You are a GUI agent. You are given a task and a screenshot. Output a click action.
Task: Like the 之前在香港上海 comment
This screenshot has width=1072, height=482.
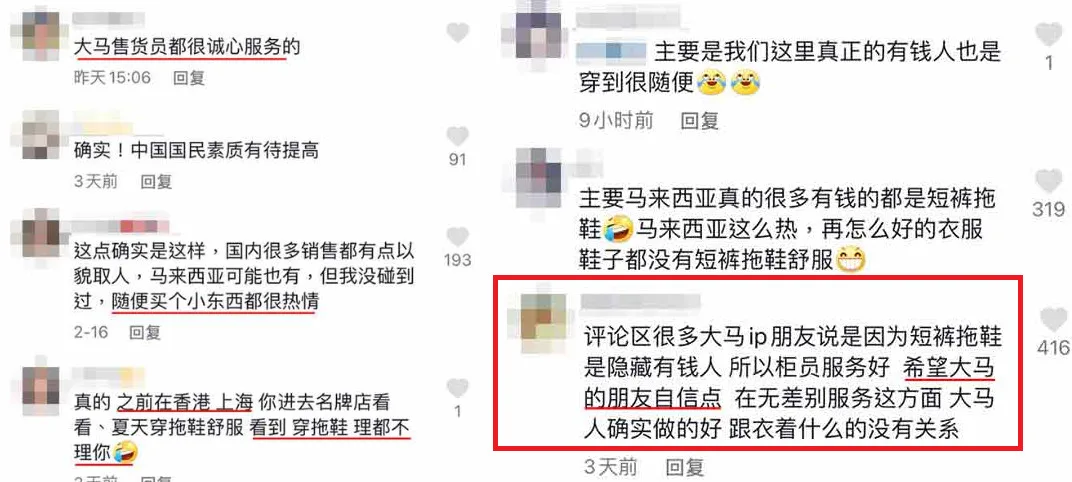(457, 388)
